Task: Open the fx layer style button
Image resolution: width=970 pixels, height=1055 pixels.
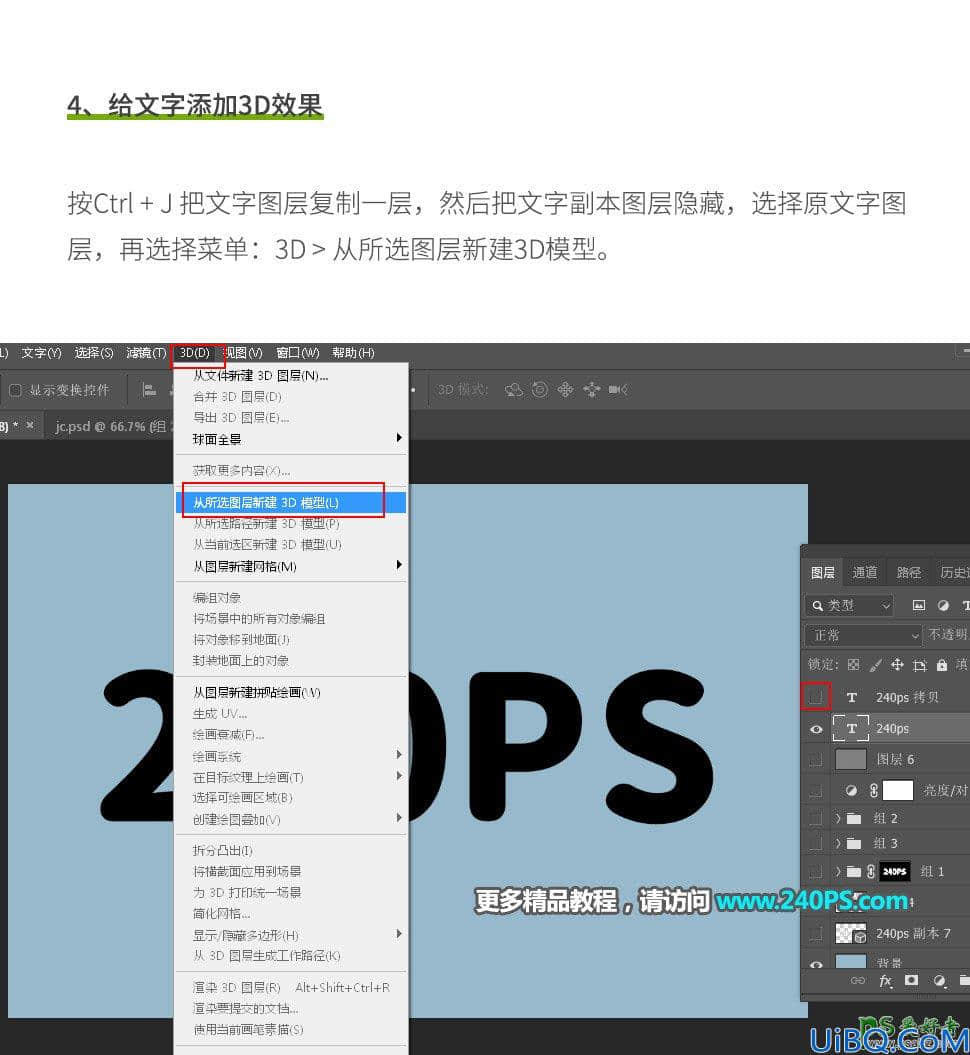Action: point(885,981)
